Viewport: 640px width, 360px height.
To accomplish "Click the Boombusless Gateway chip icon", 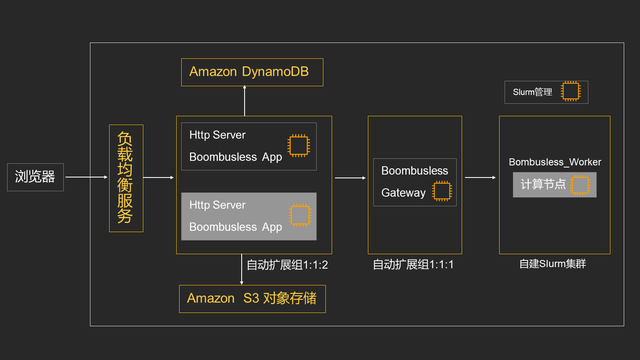I will pos(442,191).
